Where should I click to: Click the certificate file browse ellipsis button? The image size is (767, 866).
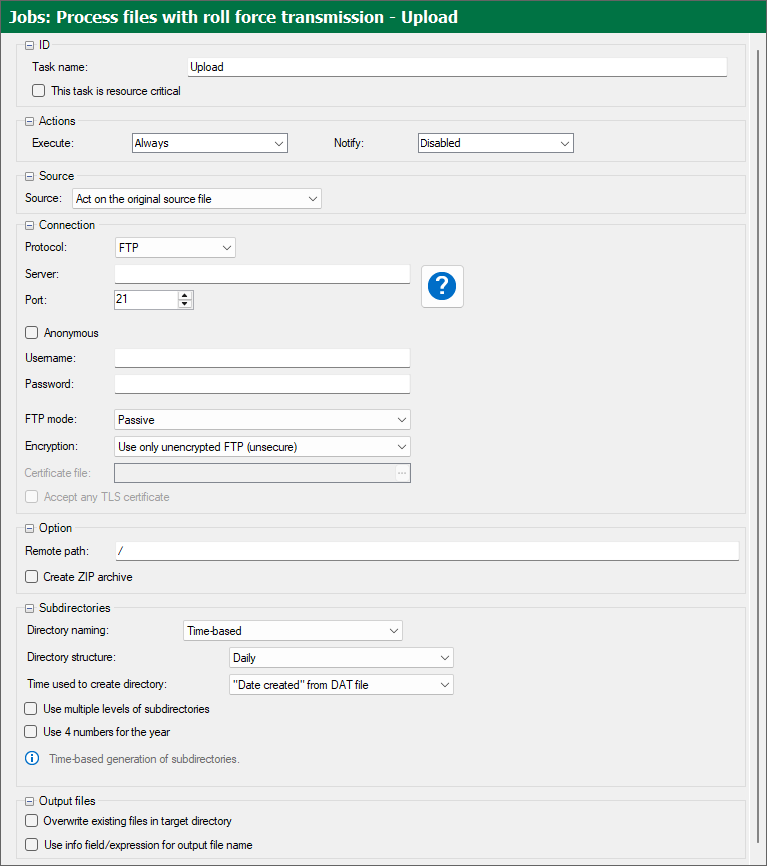(402, 473)
